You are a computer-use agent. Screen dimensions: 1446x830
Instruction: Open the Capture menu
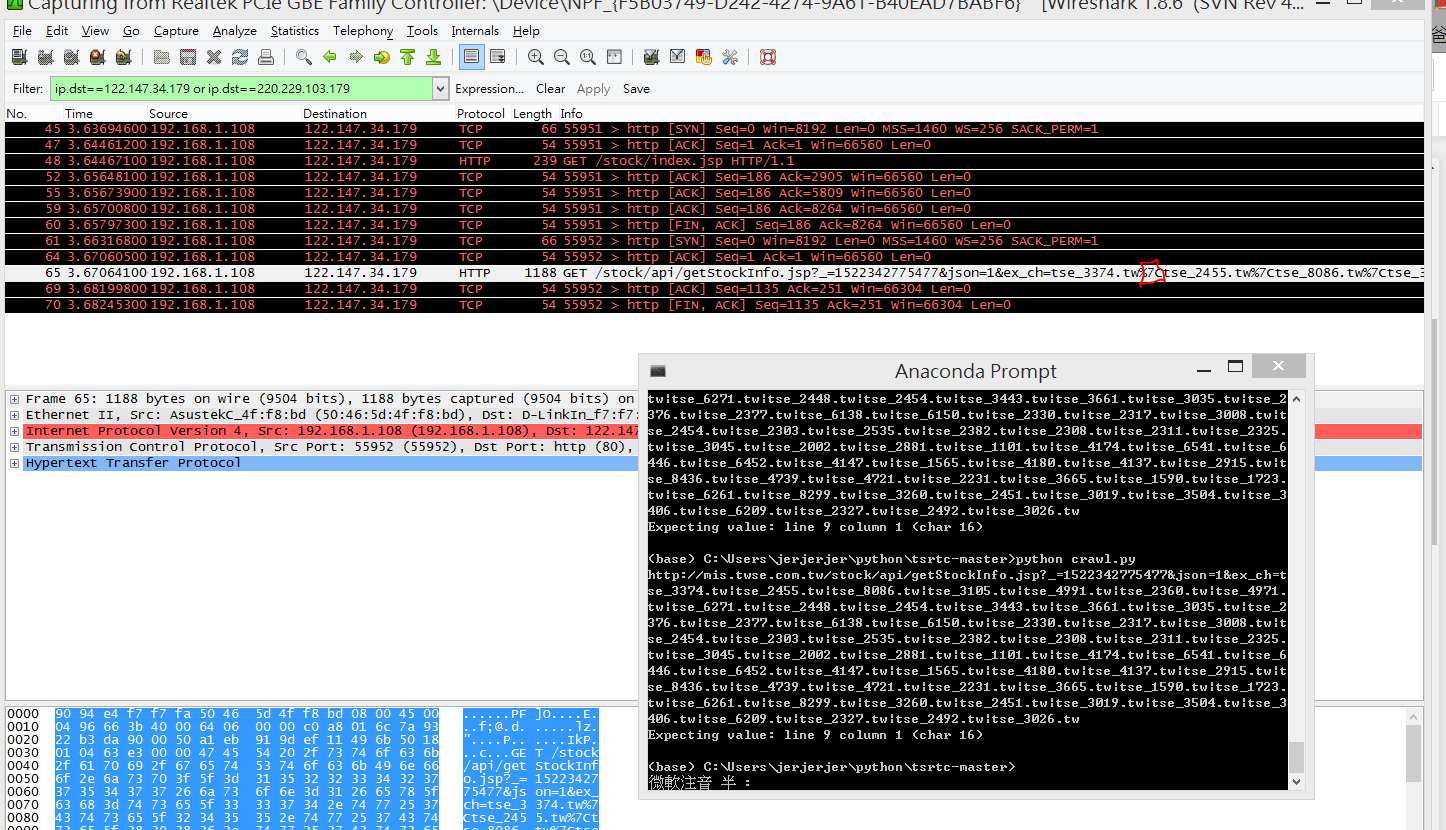(176, 31)
